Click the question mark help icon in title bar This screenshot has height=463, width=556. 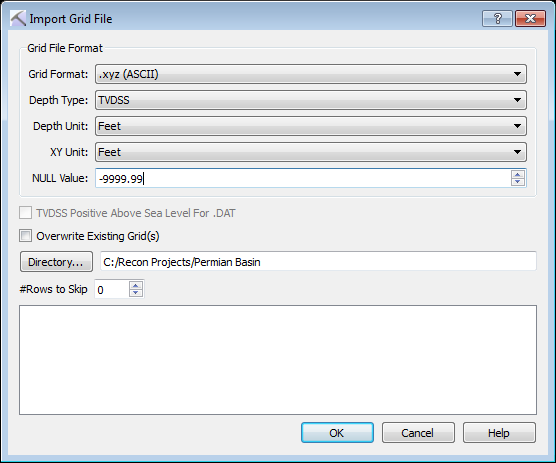pyautogui.click(x=497, y=18)
